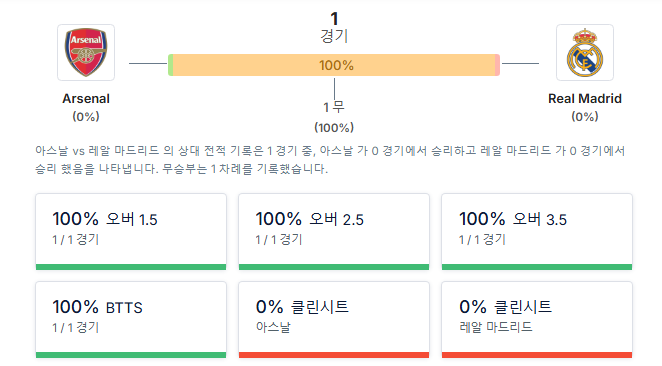Image resolution: width=662 pixels, height=366 pixels.
Task: Click the Arsenal (0%) win percentage
Action: click(86, 117)
